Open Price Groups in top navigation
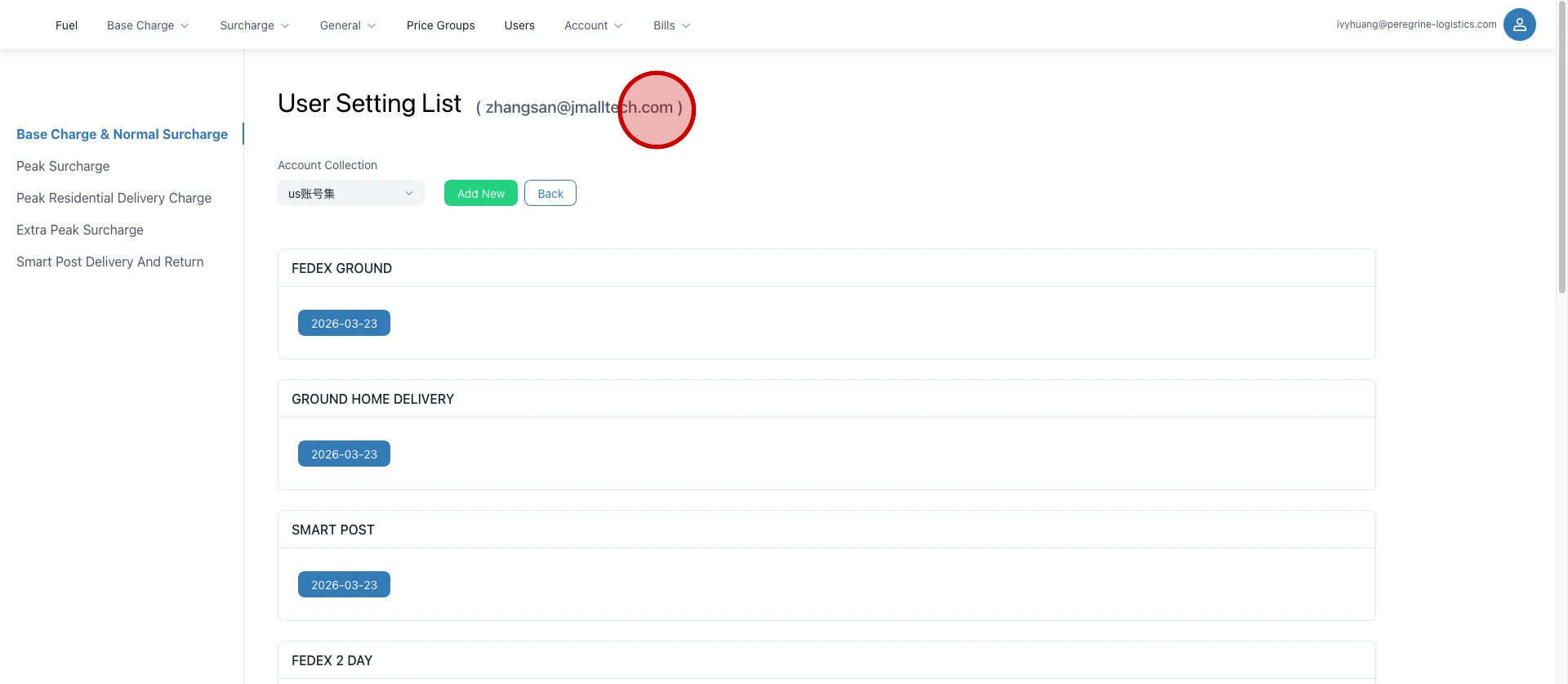This screenshot has height=684, width=1568. coord(440,25)
